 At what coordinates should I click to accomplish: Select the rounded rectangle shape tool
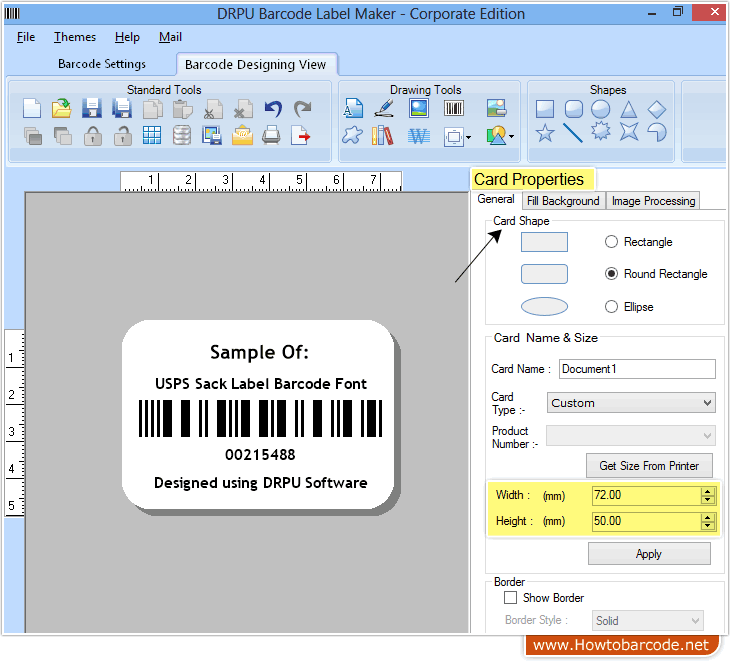[x=574, y=109]
